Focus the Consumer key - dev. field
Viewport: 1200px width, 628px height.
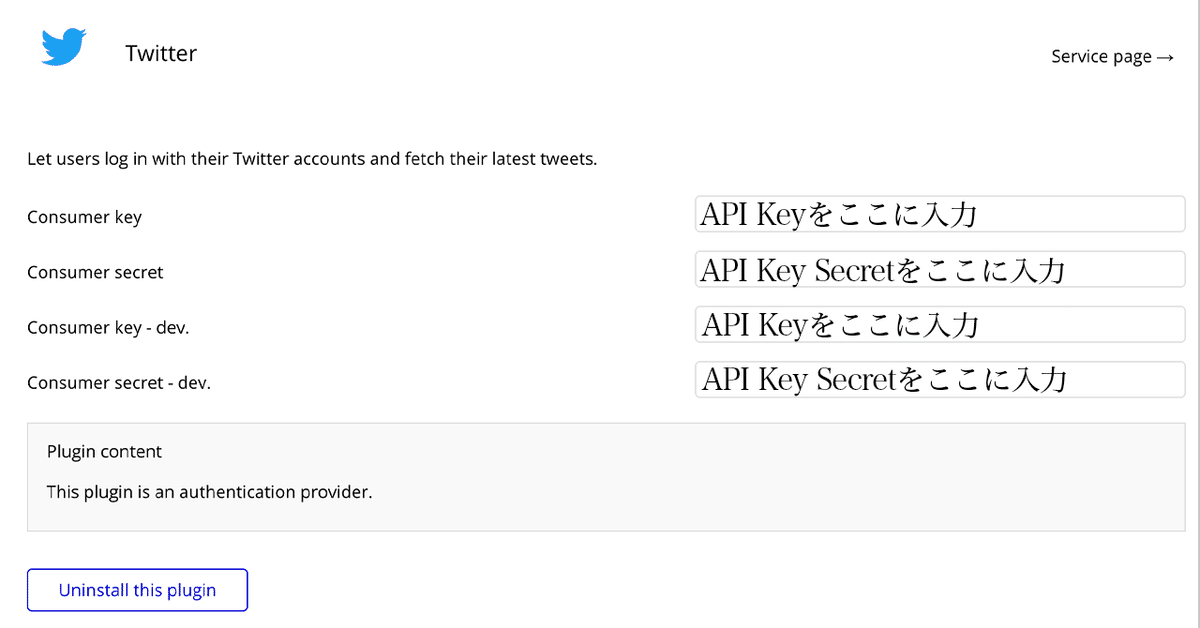(x=940, y=325)
